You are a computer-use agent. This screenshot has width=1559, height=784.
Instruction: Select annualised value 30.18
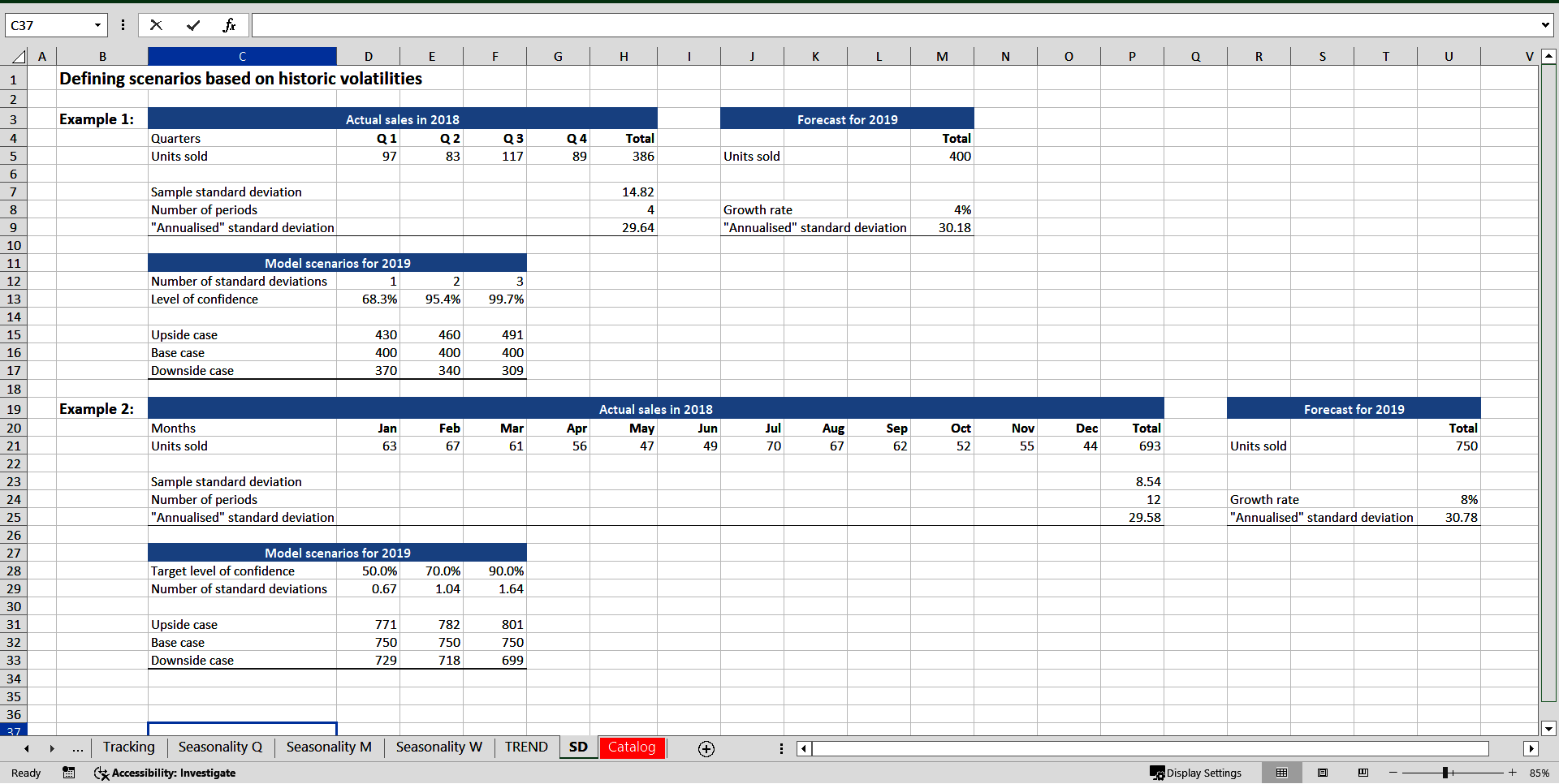coord(942,227)
